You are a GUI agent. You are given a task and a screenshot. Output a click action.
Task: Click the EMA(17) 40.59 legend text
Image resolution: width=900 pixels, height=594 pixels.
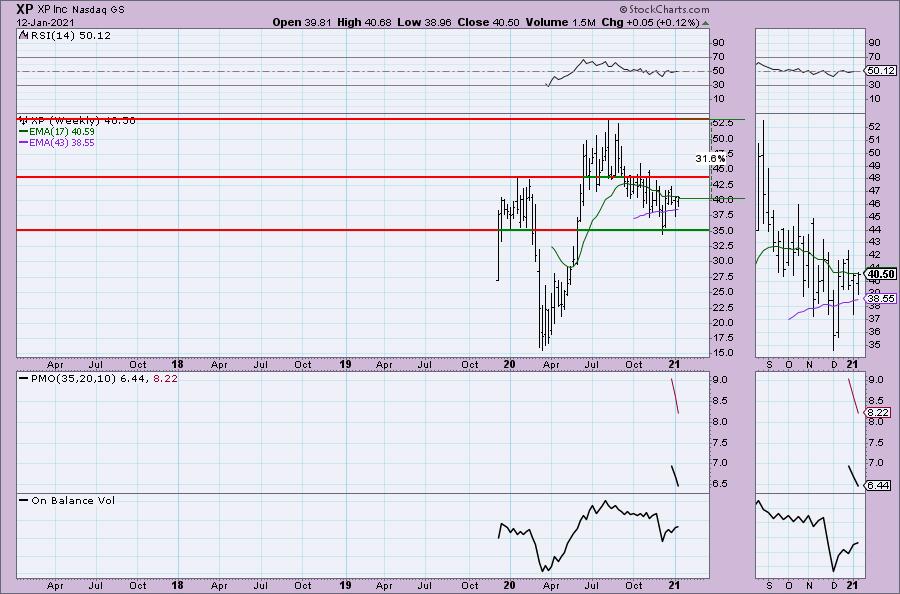pyautogui.click(x=62, y=131)
